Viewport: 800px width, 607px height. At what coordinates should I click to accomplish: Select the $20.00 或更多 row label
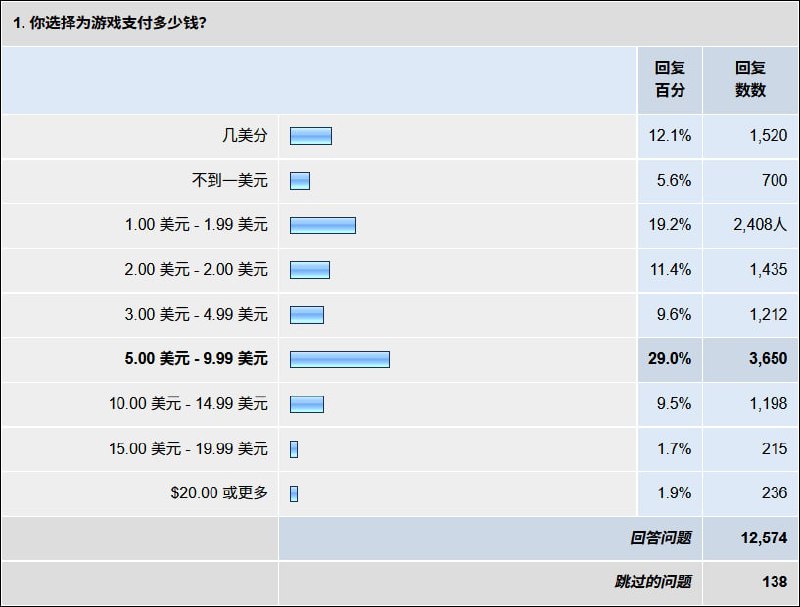(x=219, y=493)
